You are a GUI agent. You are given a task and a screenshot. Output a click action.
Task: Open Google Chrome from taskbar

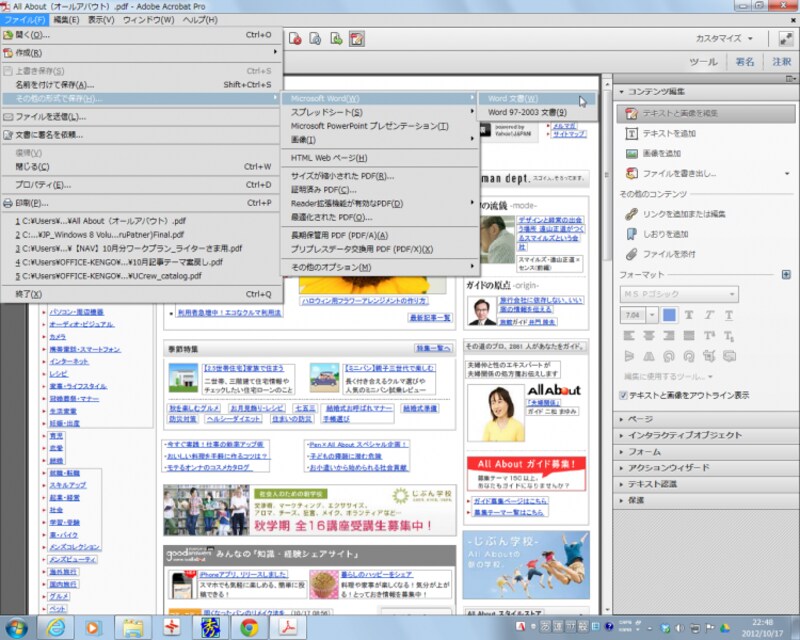[249, 627]
